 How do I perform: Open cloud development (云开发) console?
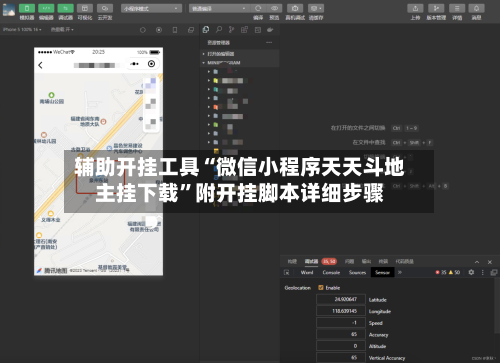105,8
